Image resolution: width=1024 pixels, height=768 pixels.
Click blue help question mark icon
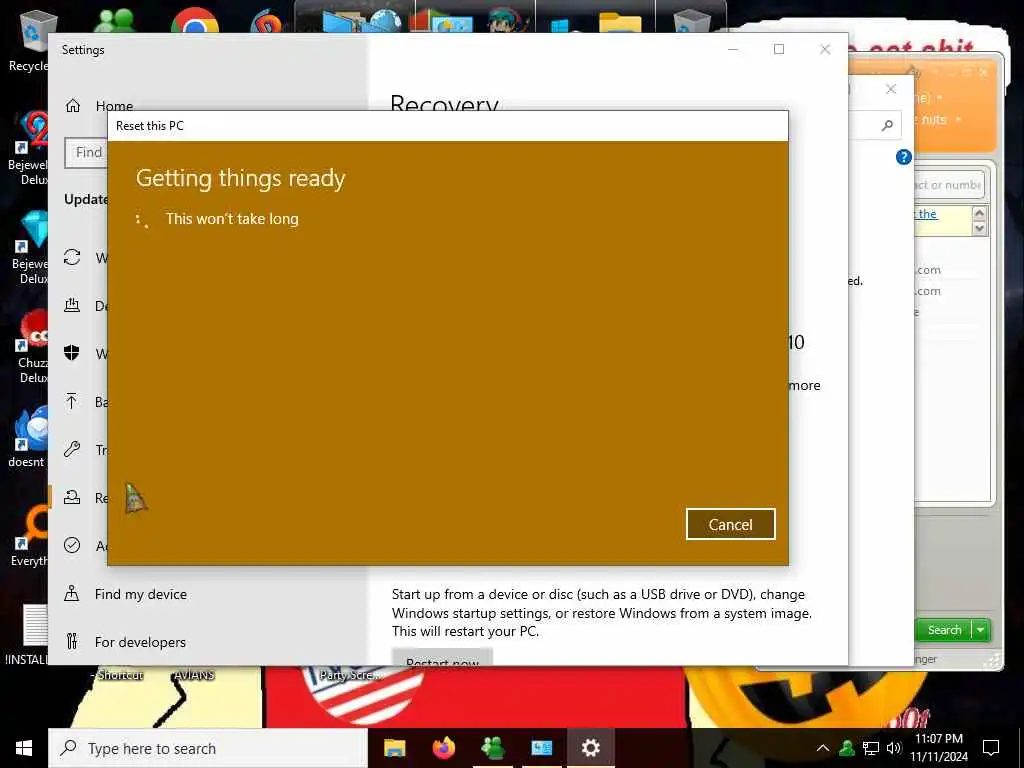[903, 157]
